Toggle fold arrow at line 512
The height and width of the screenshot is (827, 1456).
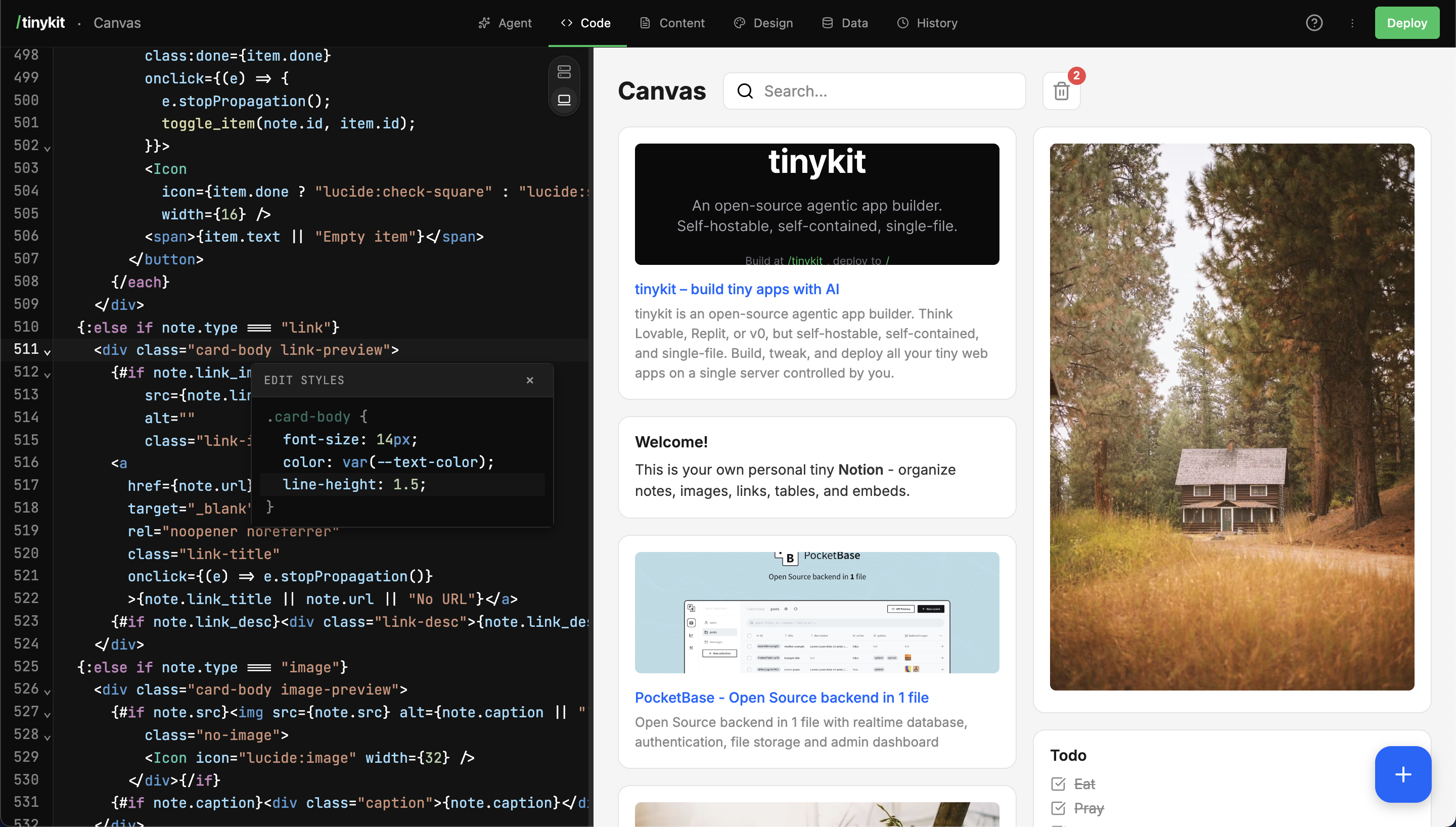pyautogui.click(x=48, y=375)
